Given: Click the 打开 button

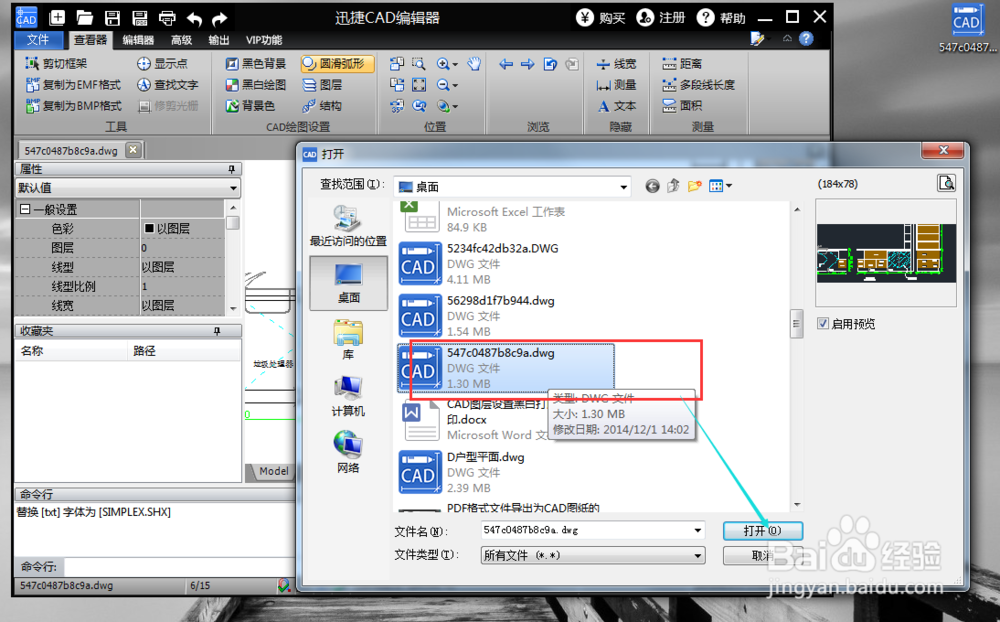Looking at the screenshot, I should coord(763,531).
